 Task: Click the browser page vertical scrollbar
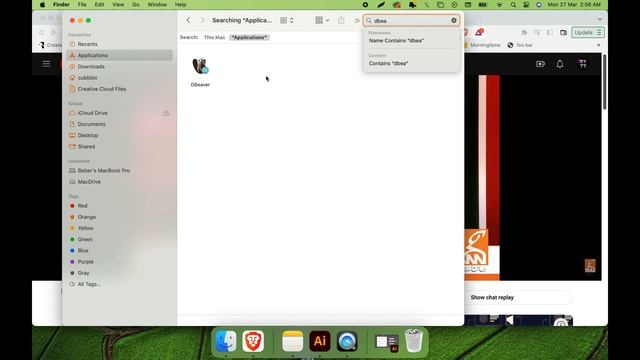604,82
